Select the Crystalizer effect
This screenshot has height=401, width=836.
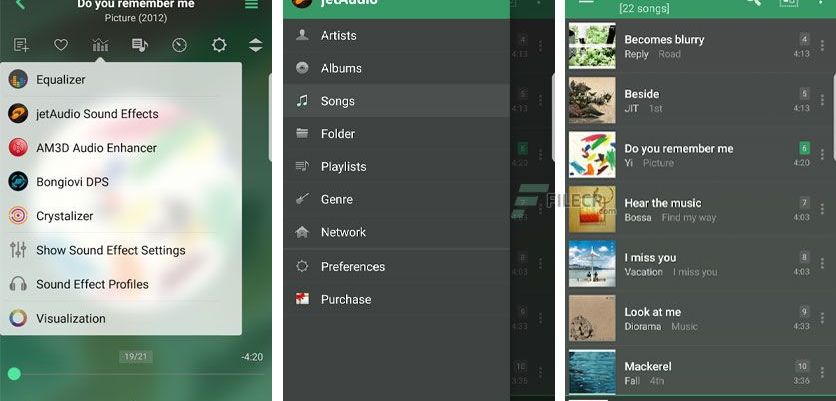coord(120,216)
